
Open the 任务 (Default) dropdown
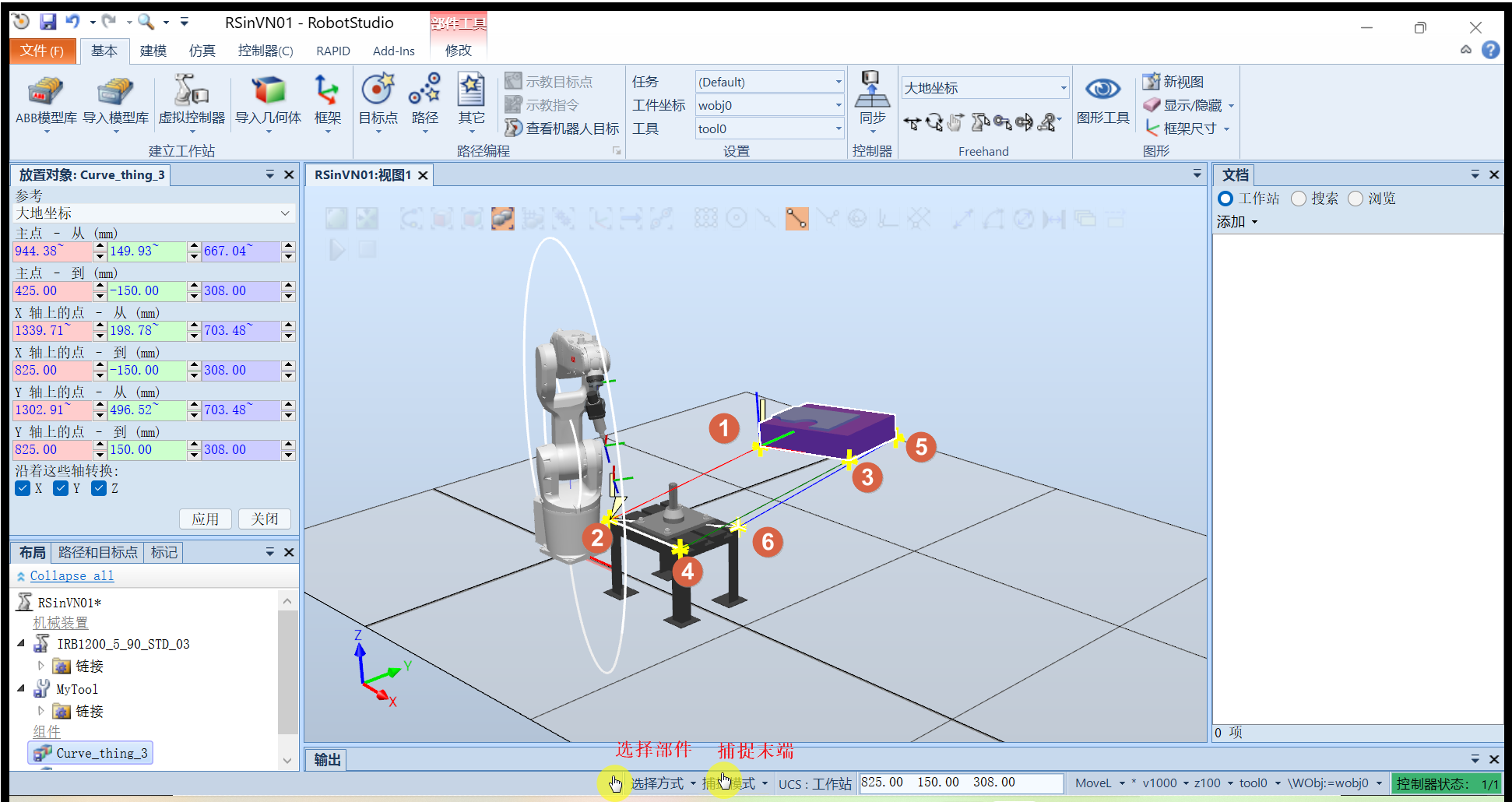click(x=769, y=82)
